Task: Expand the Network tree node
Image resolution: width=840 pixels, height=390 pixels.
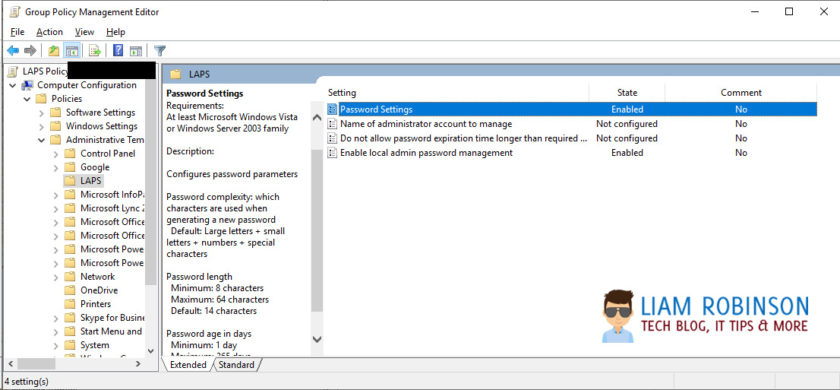Action: 56,277
